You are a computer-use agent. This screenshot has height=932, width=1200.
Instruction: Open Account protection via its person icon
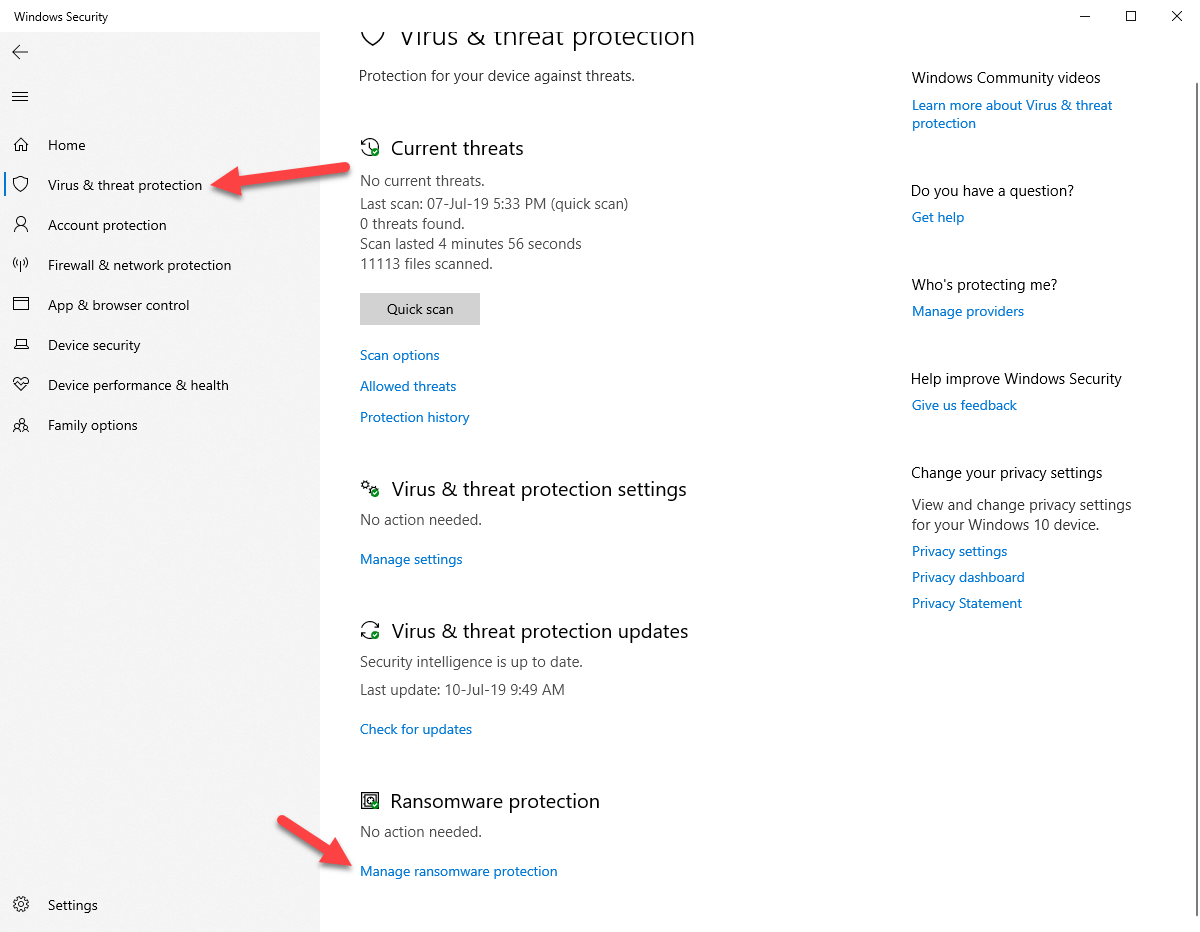click(x=20, y=224)
